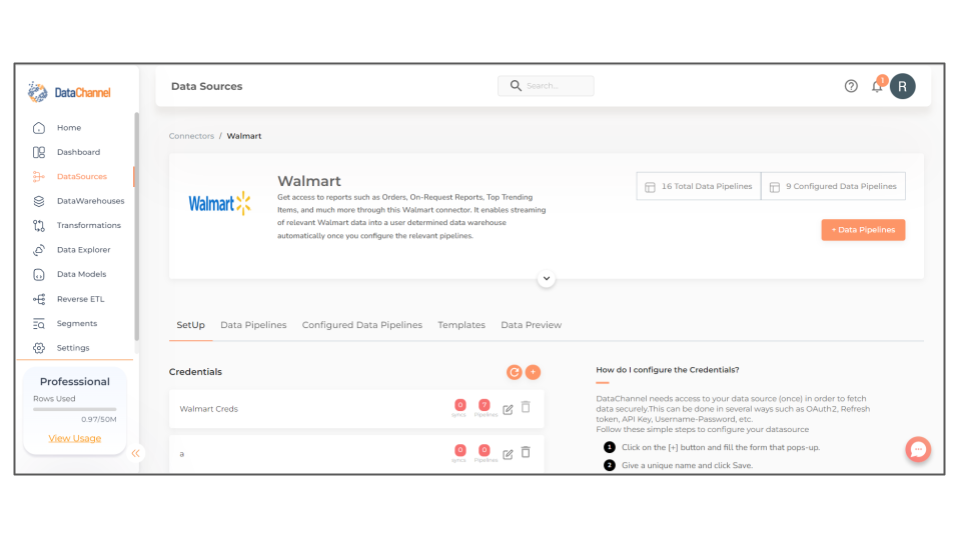Screen dimensions: 960x540
Task: Click the Walmart breadcrumb text
Action: click(x=244, y=136)
